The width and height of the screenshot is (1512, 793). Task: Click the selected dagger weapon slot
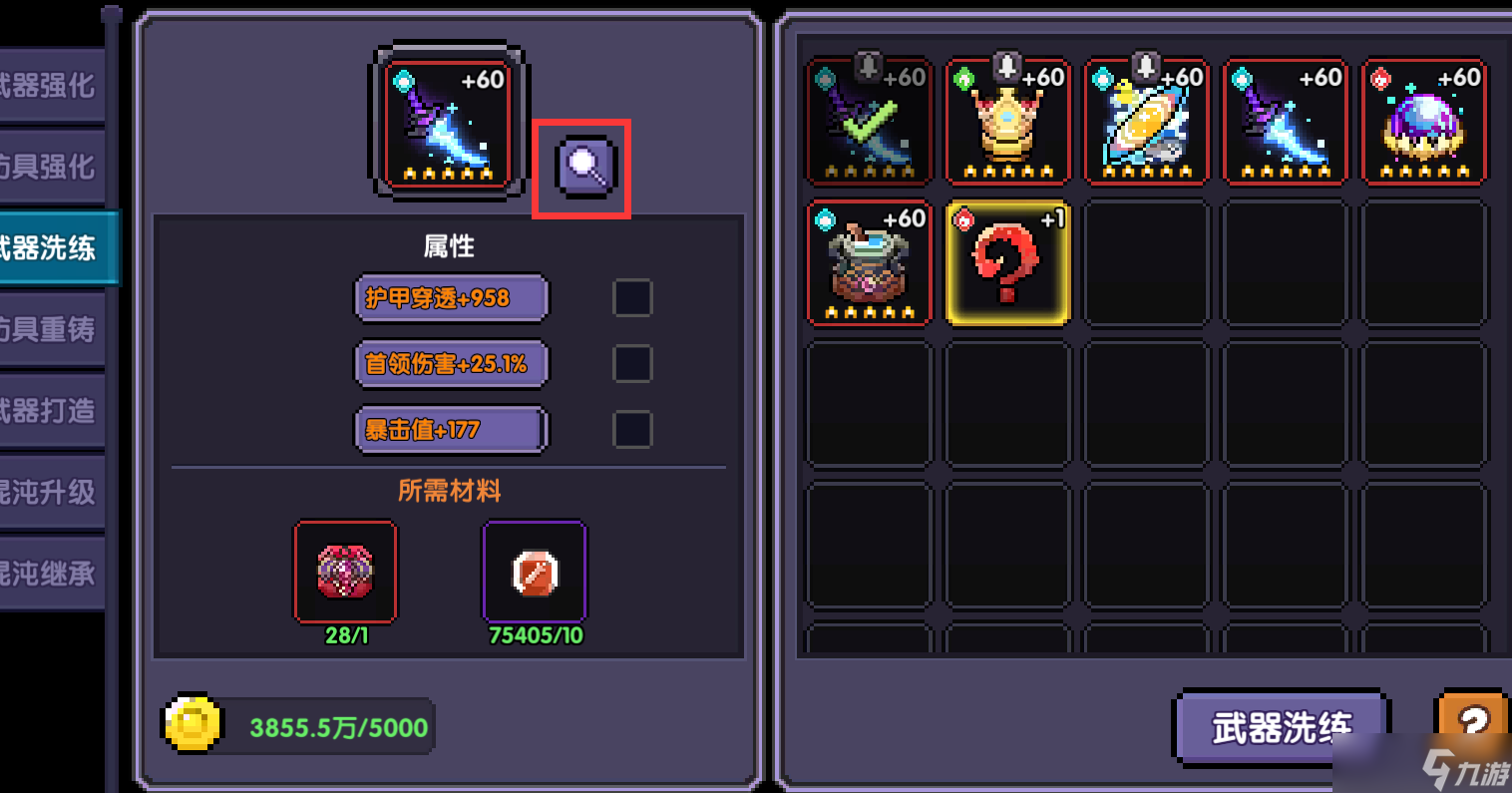pos(451,122)
